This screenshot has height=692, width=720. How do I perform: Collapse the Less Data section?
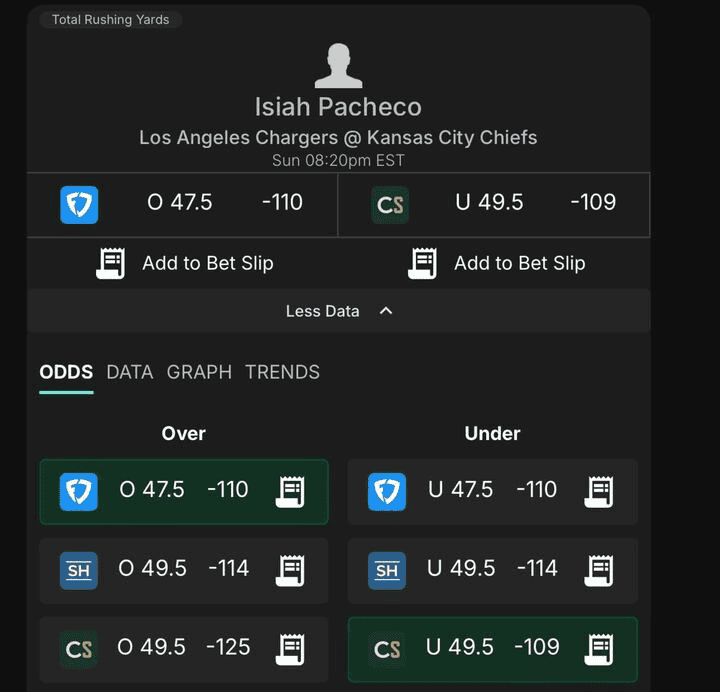pos(322,311)
